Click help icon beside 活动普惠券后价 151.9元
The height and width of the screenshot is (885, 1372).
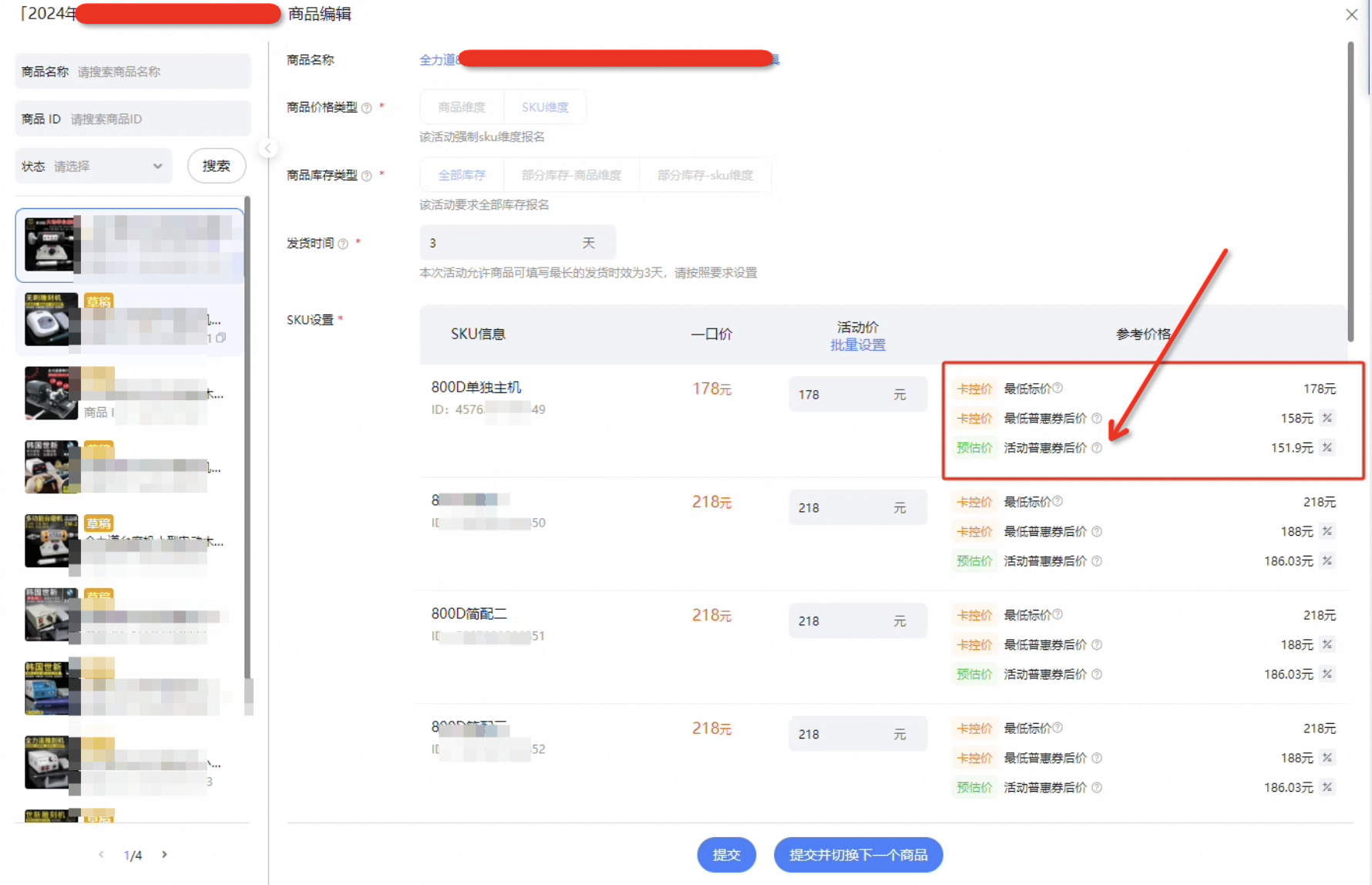[x=1097, y=447]
